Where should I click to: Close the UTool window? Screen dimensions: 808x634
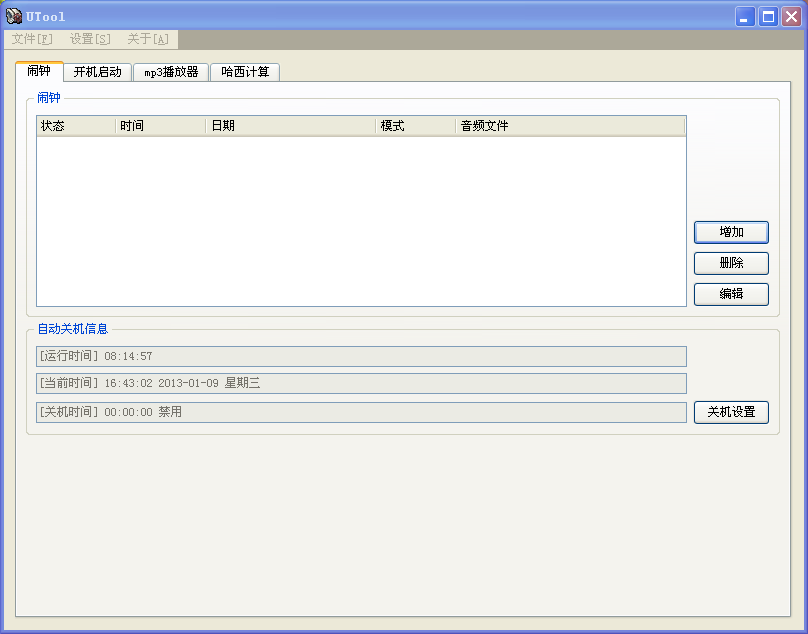(x=792, y=17)
